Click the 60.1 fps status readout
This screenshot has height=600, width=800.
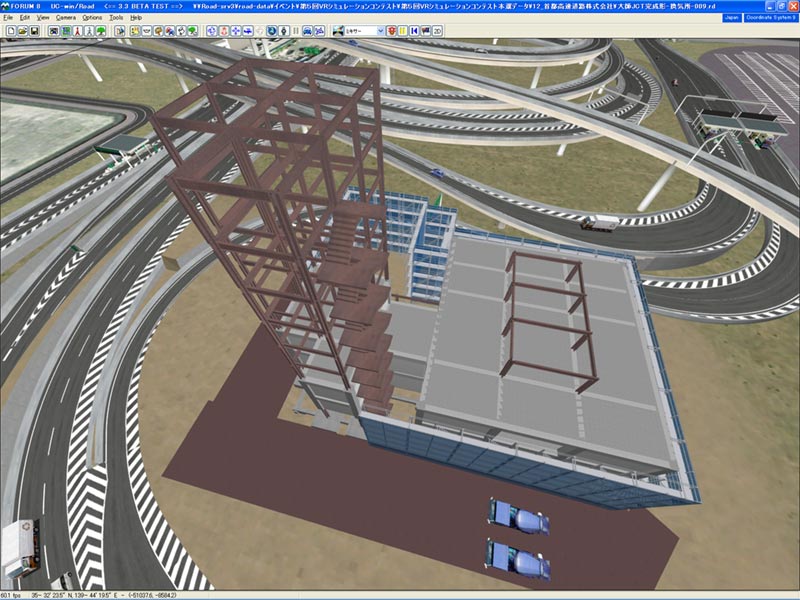pos(11,595)
